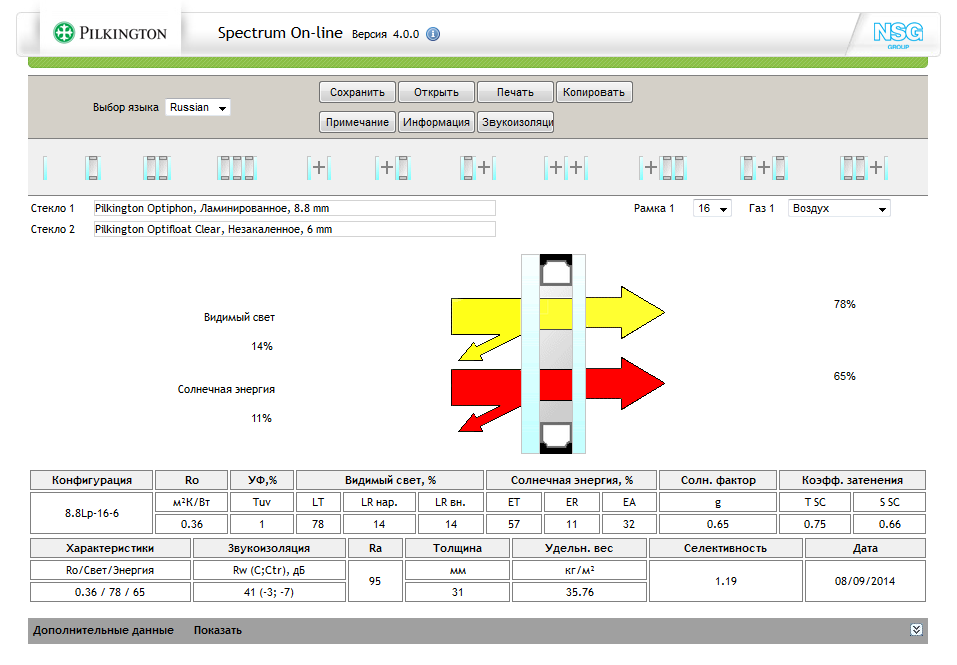957x665 pixels.
Task: Choose the triple unit plus pane configuration
Action: pyautogui.click(x=864, y=168)
